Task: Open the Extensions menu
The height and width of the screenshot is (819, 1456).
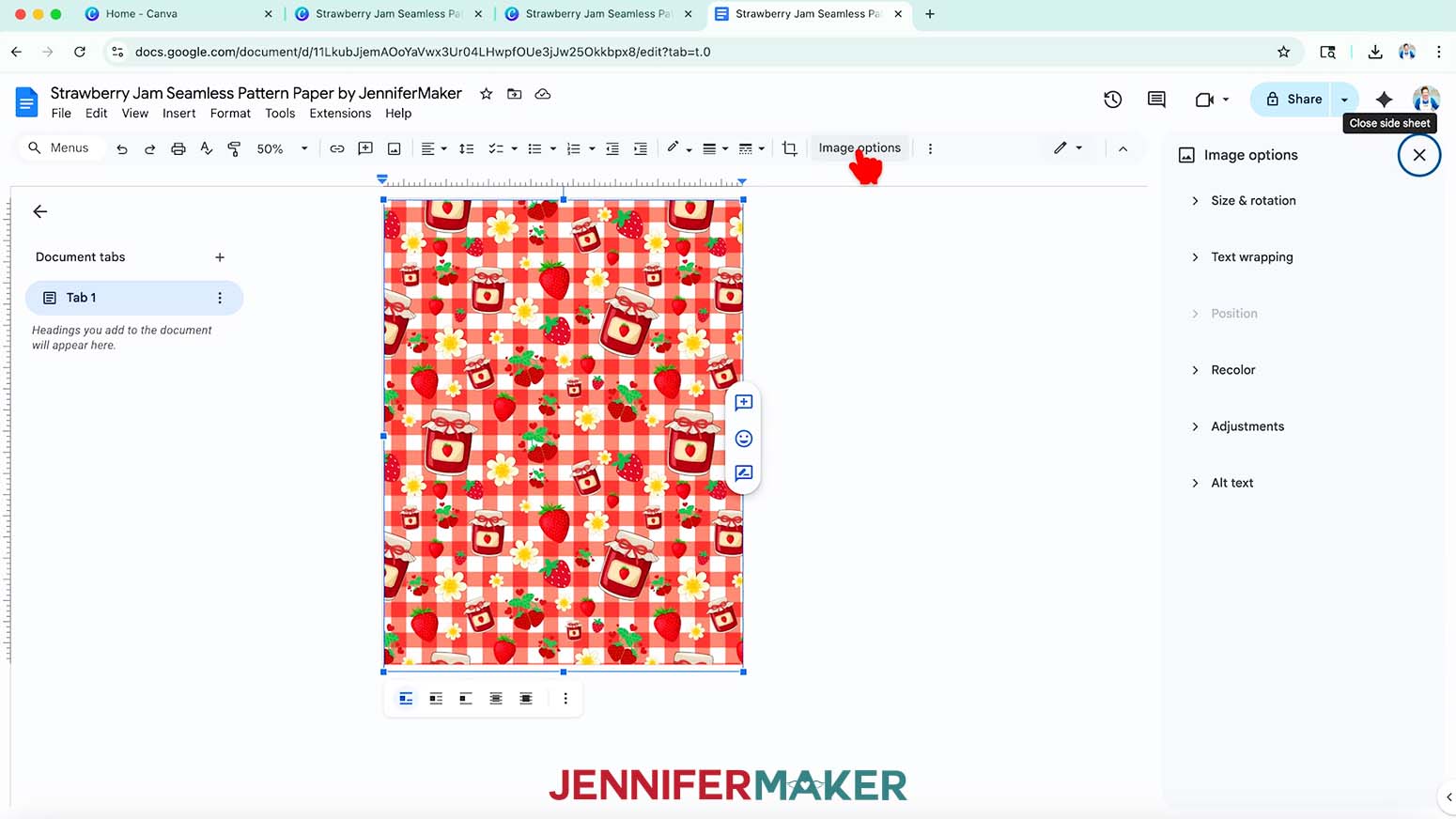Action: [x=340, y=113]
